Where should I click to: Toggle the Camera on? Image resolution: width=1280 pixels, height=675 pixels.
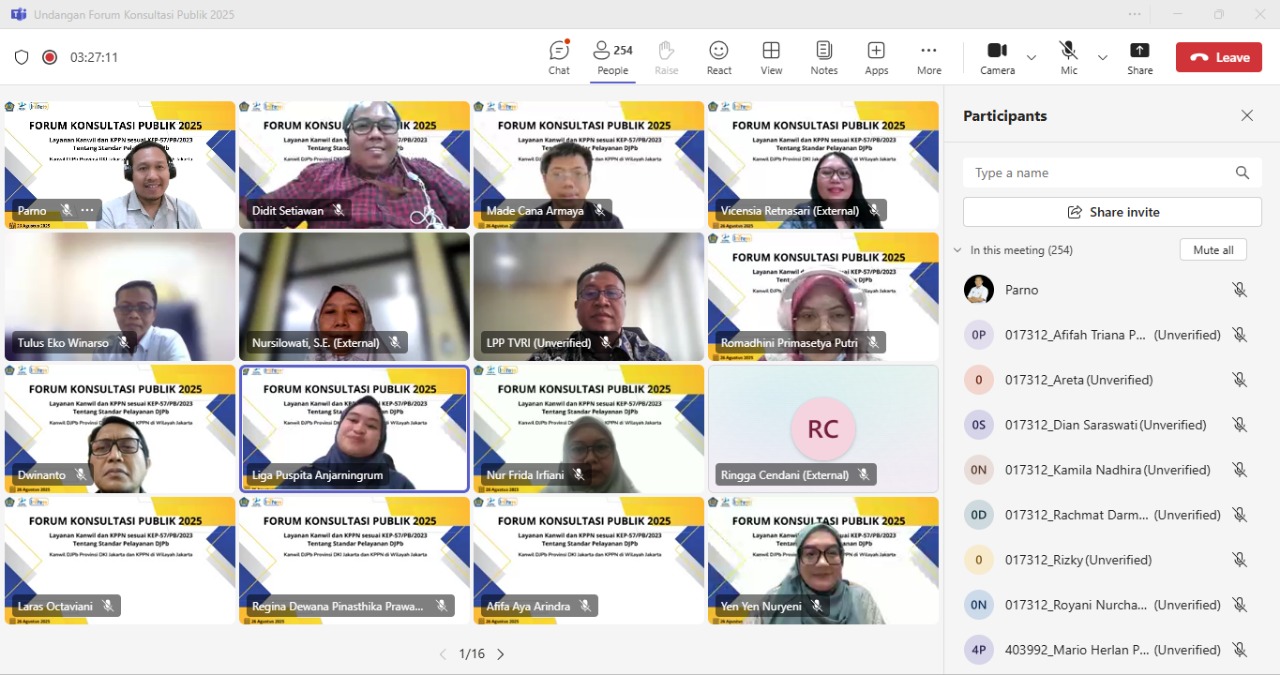(x=996, y=57)
